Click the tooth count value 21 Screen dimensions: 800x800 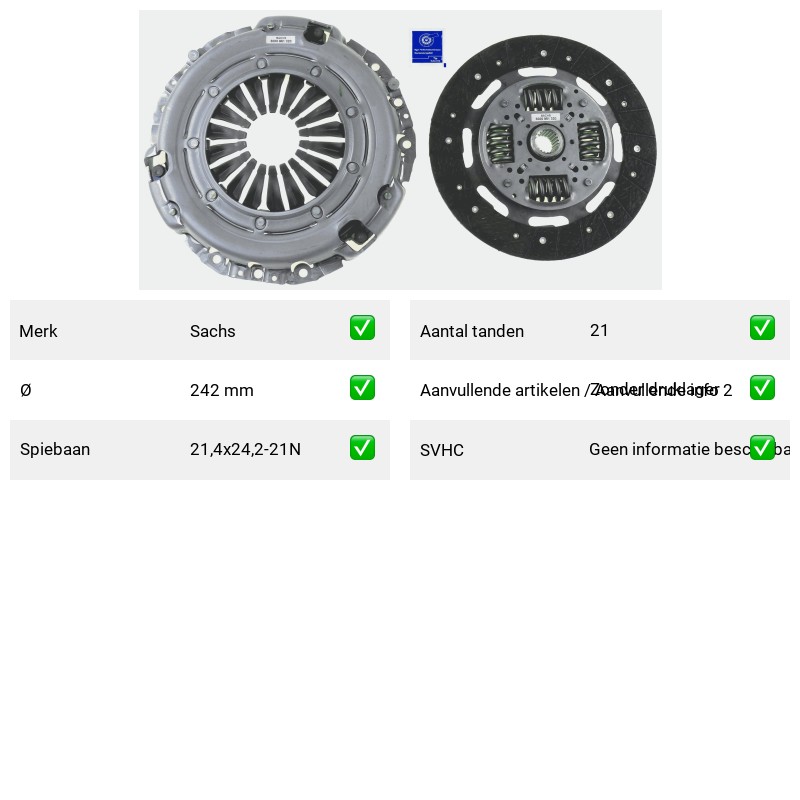[x=599, y=331]
